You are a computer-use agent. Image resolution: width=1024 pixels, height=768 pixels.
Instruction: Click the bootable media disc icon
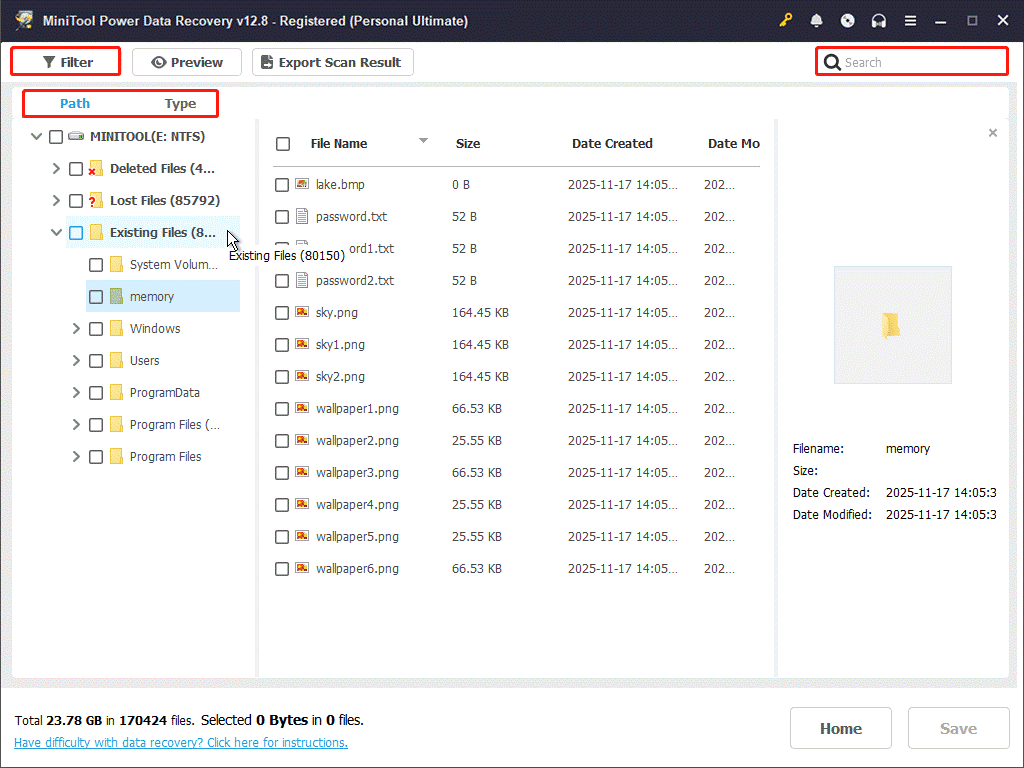tap(847, 20)
